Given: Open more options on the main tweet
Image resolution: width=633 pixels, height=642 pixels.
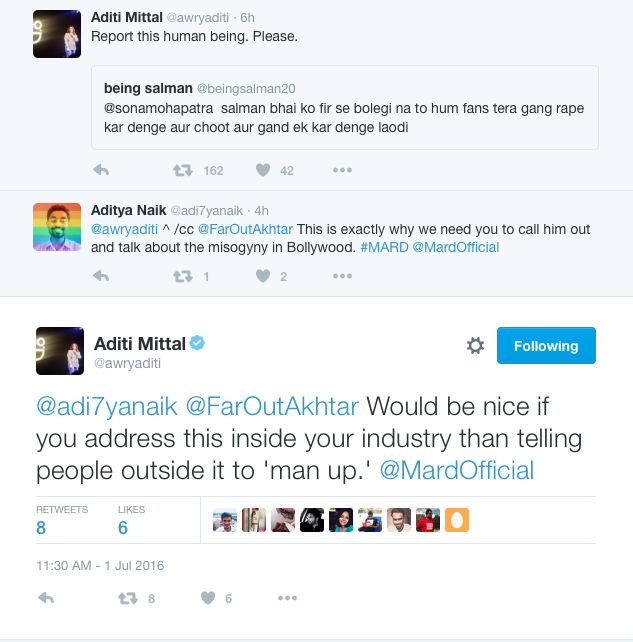Looking at the screenshot, I should click(x=287, y=598).
